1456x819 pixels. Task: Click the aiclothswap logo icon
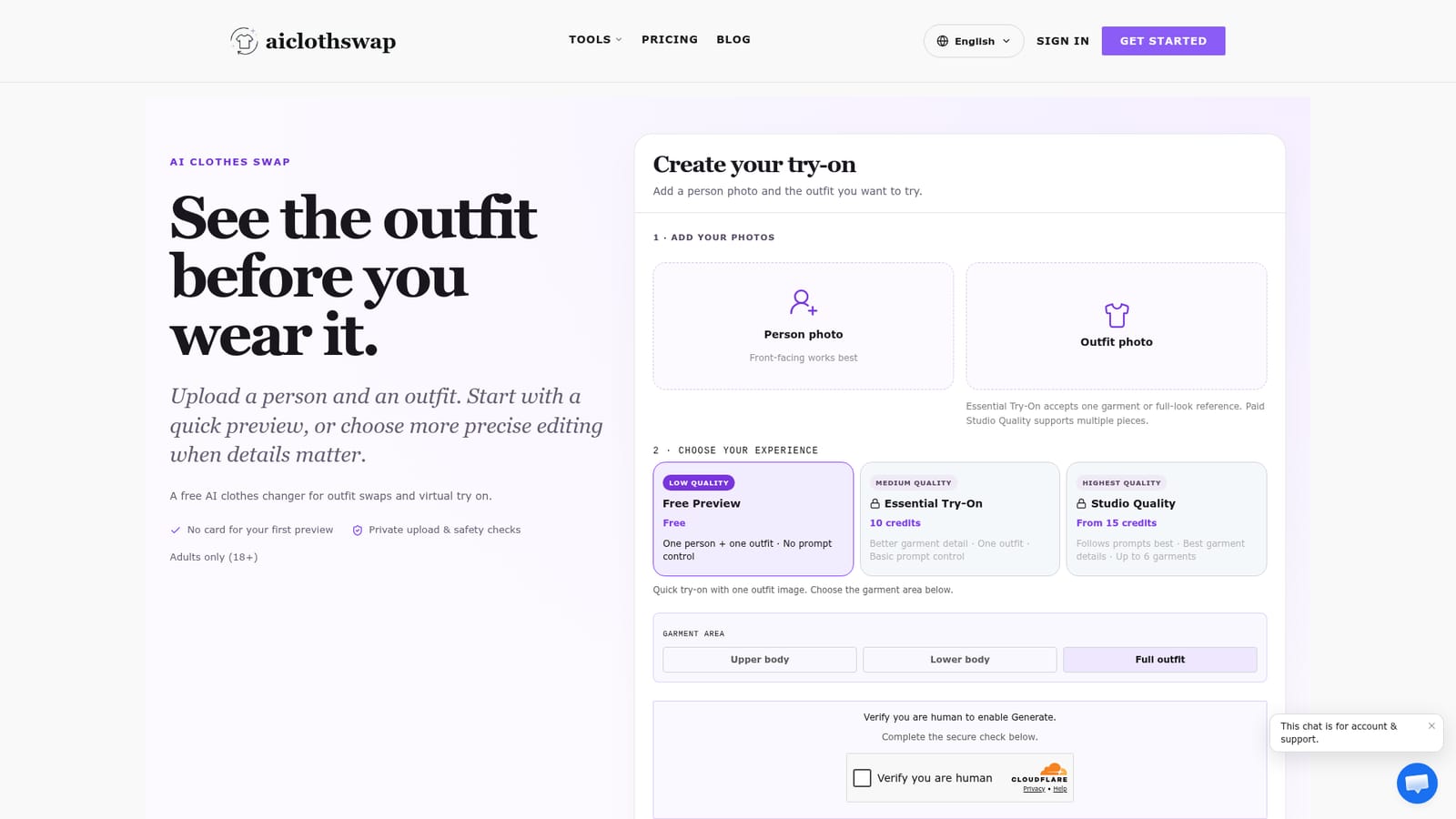coord(244,41)
